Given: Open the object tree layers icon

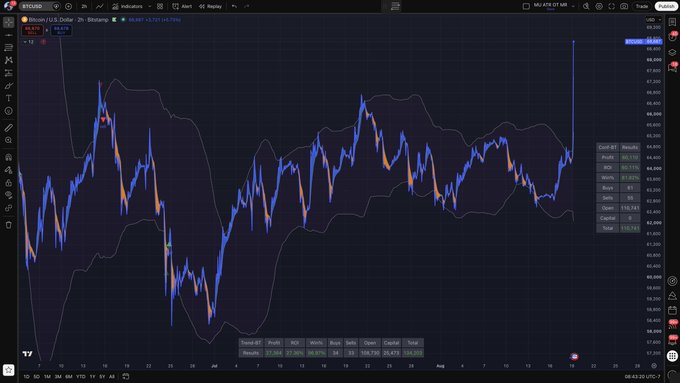Looking at the screenshot, I should [672, 52].
